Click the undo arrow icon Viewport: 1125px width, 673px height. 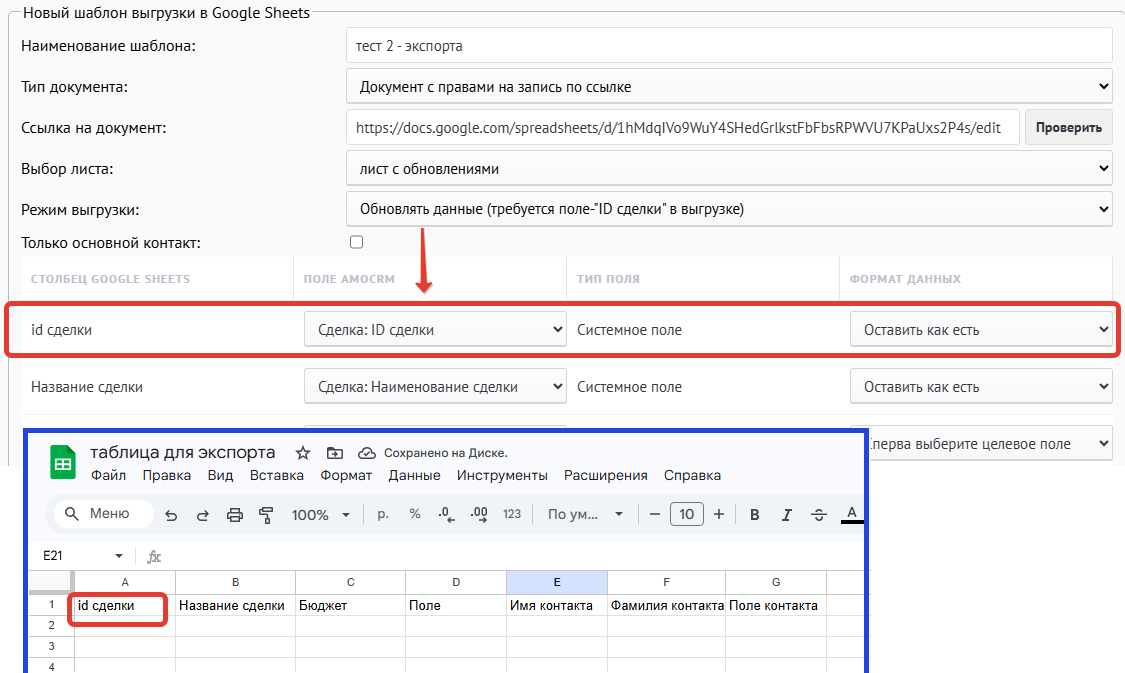pyautogui.click(x=171, y=514)
